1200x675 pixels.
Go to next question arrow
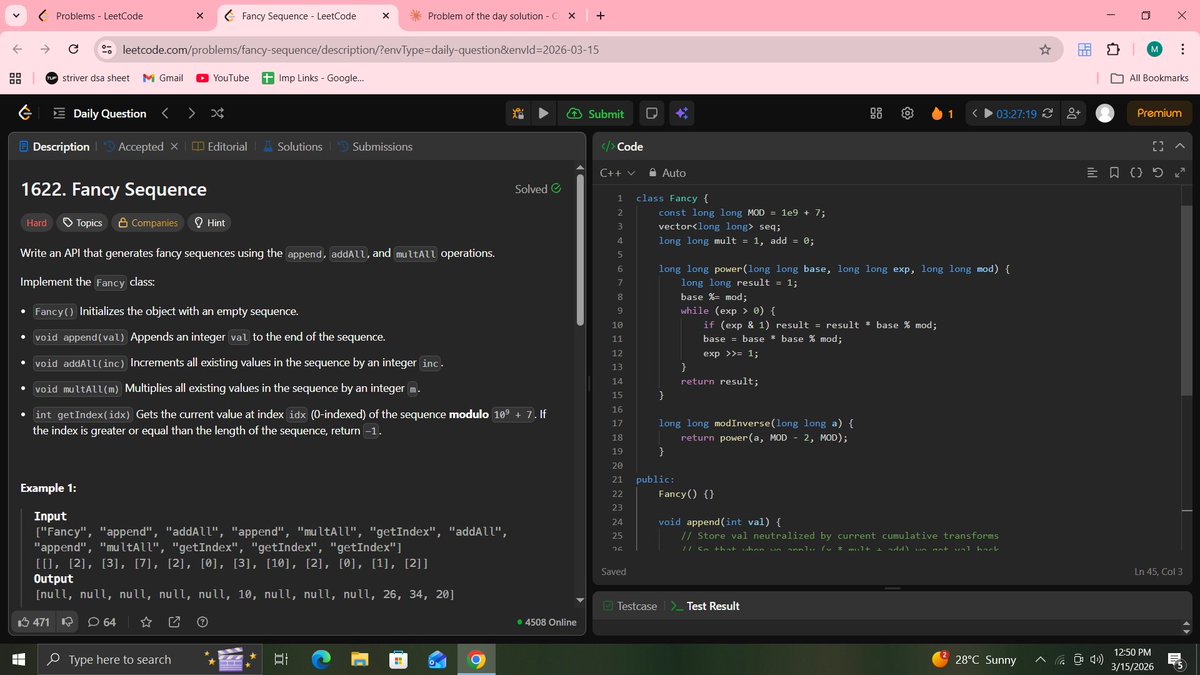point(192,113)
